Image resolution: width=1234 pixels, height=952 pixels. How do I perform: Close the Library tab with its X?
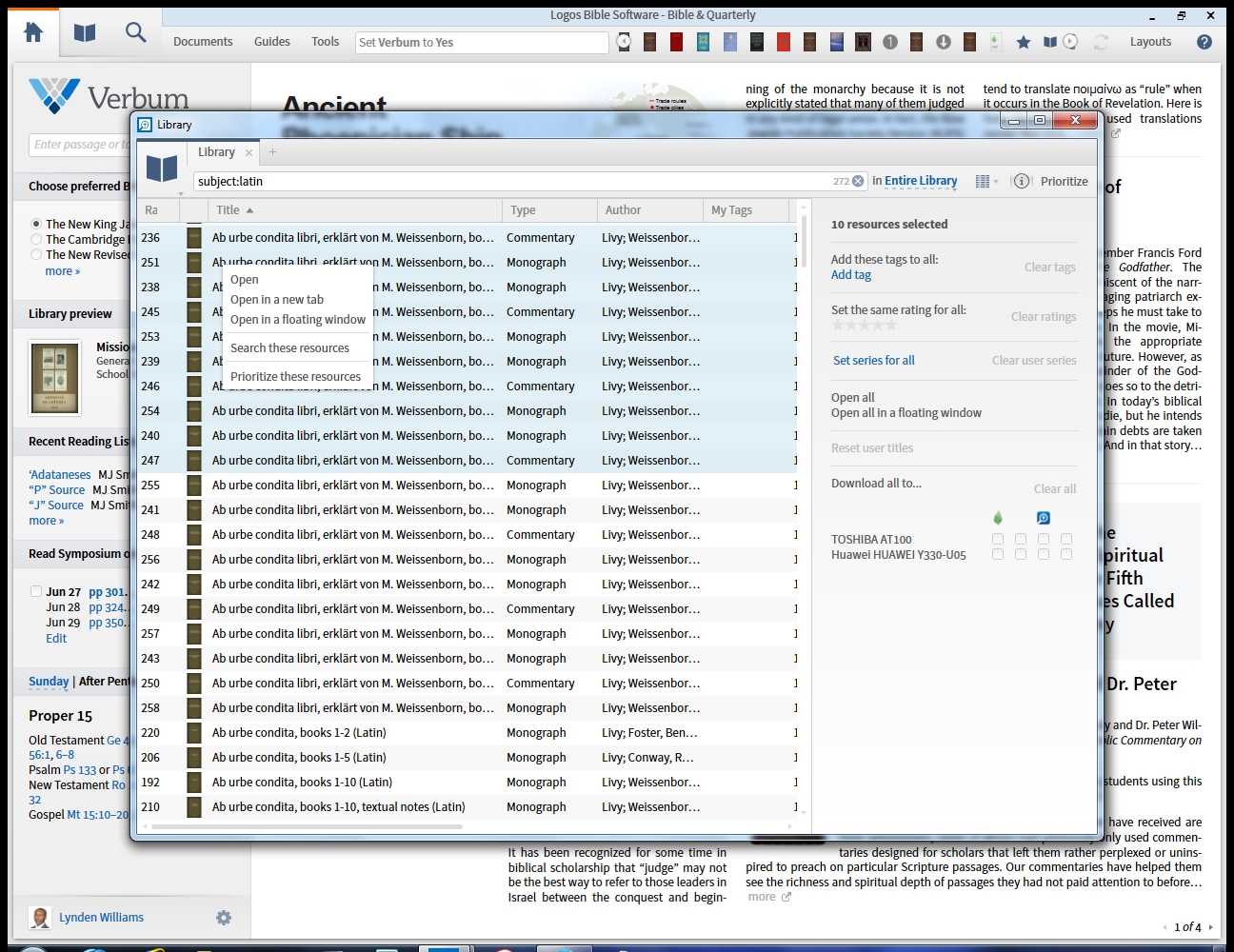[x=249, y=152]
